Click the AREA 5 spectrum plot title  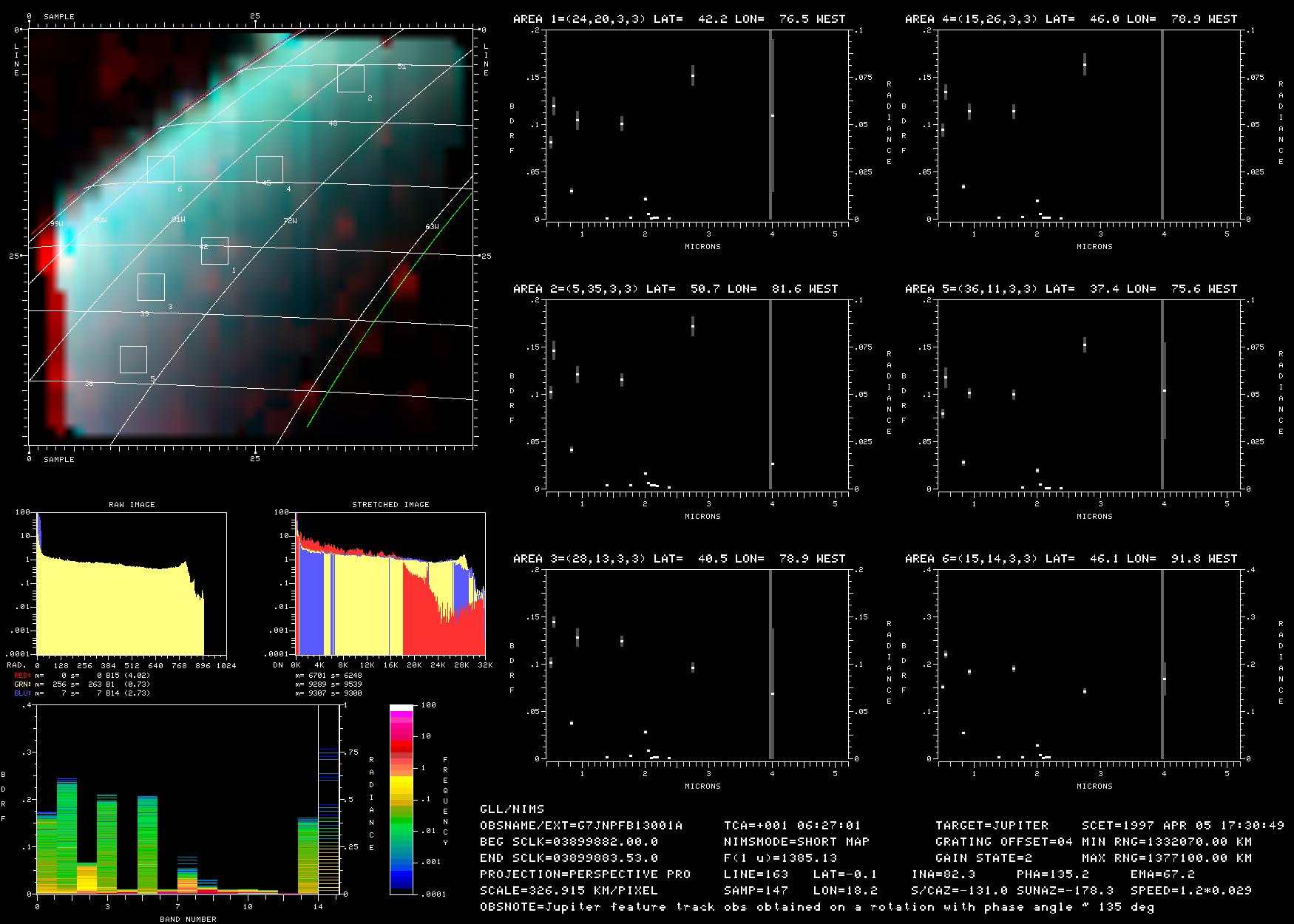pos(1071,289)
